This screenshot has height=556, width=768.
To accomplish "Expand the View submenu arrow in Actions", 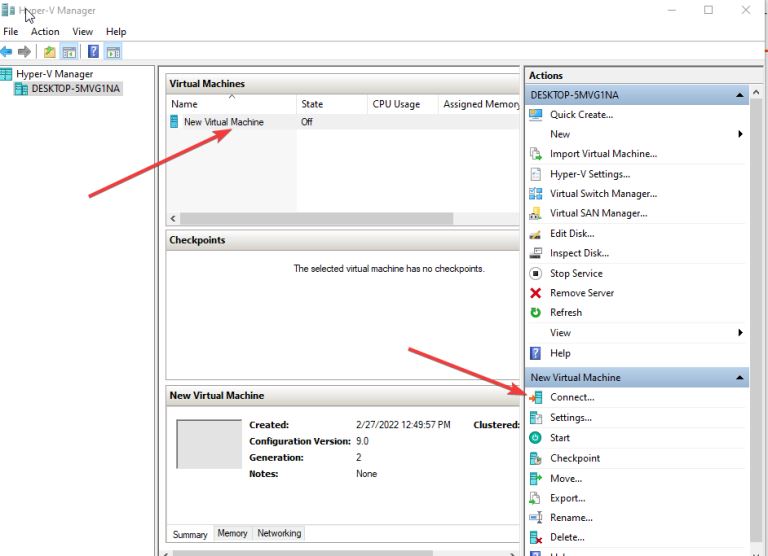I will pos(740,333).
